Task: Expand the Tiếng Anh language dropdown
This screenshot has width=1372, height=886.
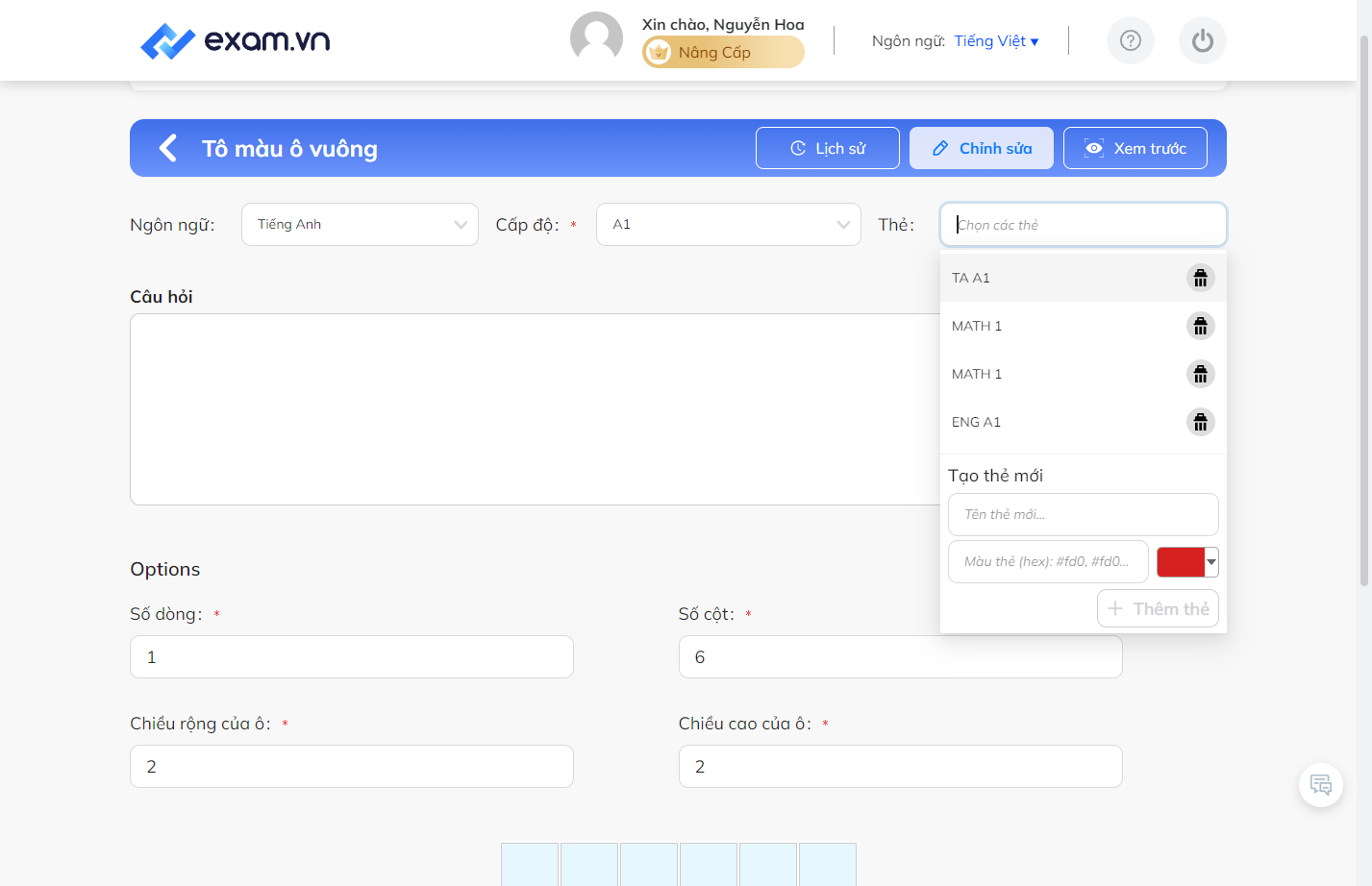Action: [360, 224]
